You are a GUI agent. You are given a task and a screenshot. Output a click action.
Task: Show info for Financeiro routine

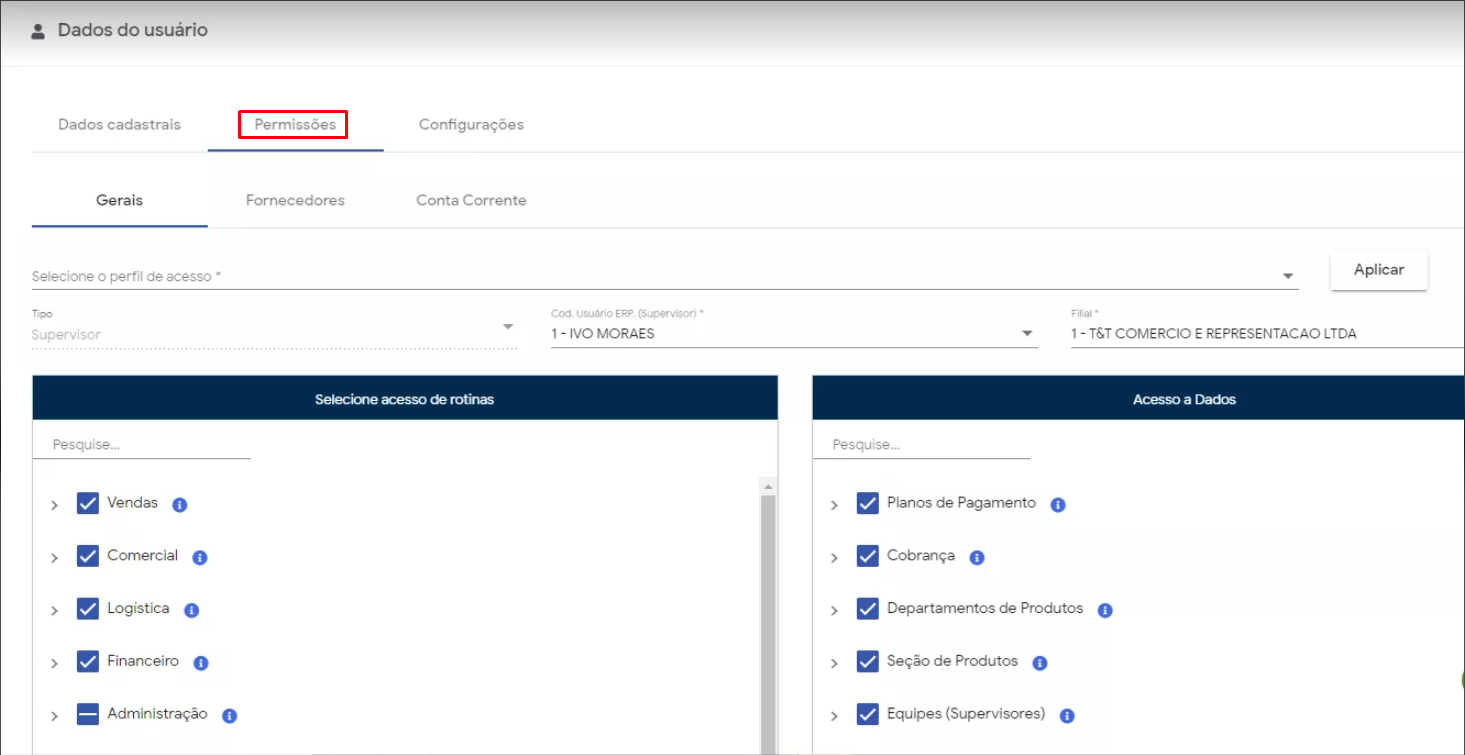pos(201,663)
